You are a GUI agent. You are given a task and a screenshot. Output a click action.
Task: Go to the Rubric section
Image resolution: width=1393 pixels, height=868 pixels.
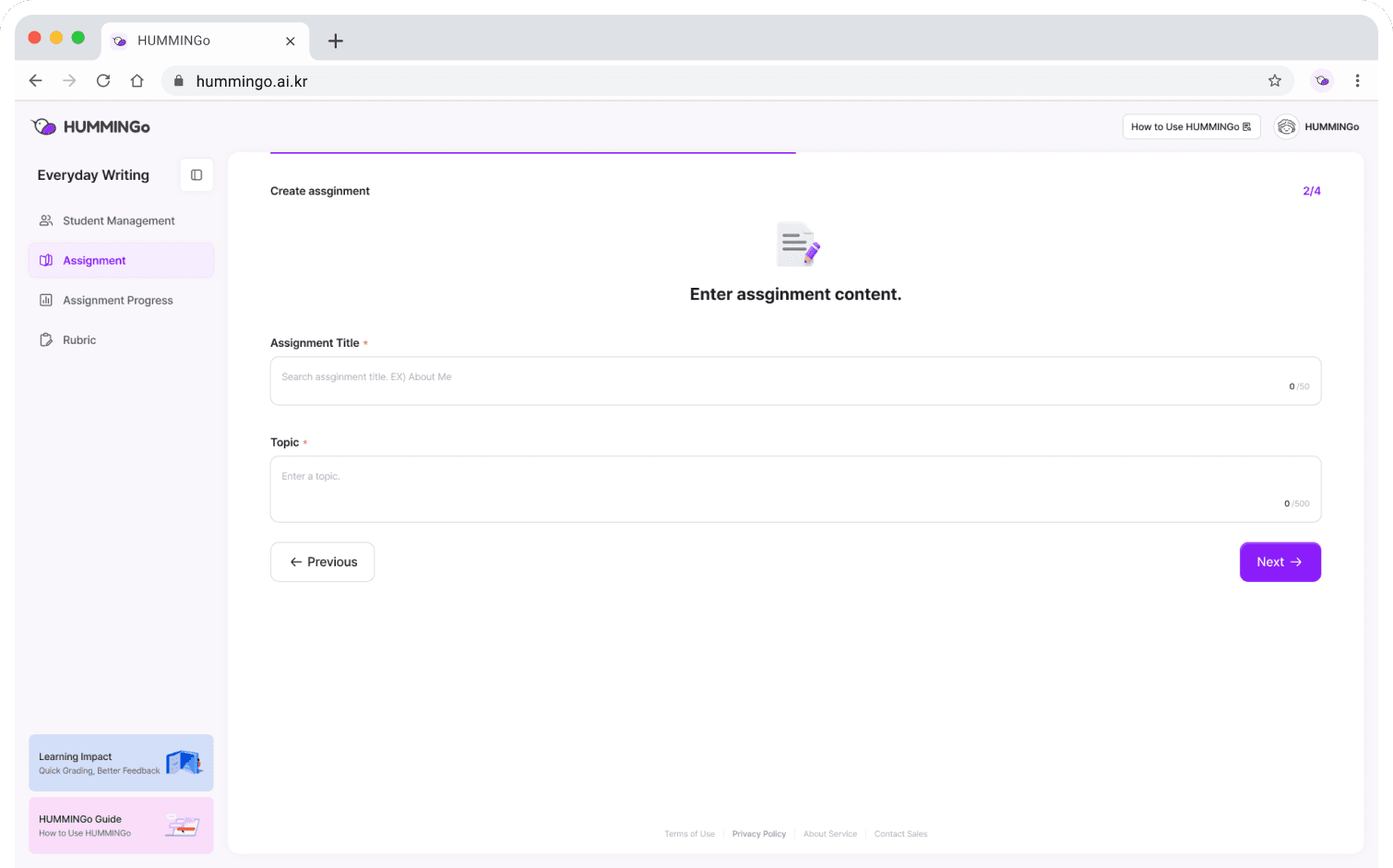[x=79, y=339]
